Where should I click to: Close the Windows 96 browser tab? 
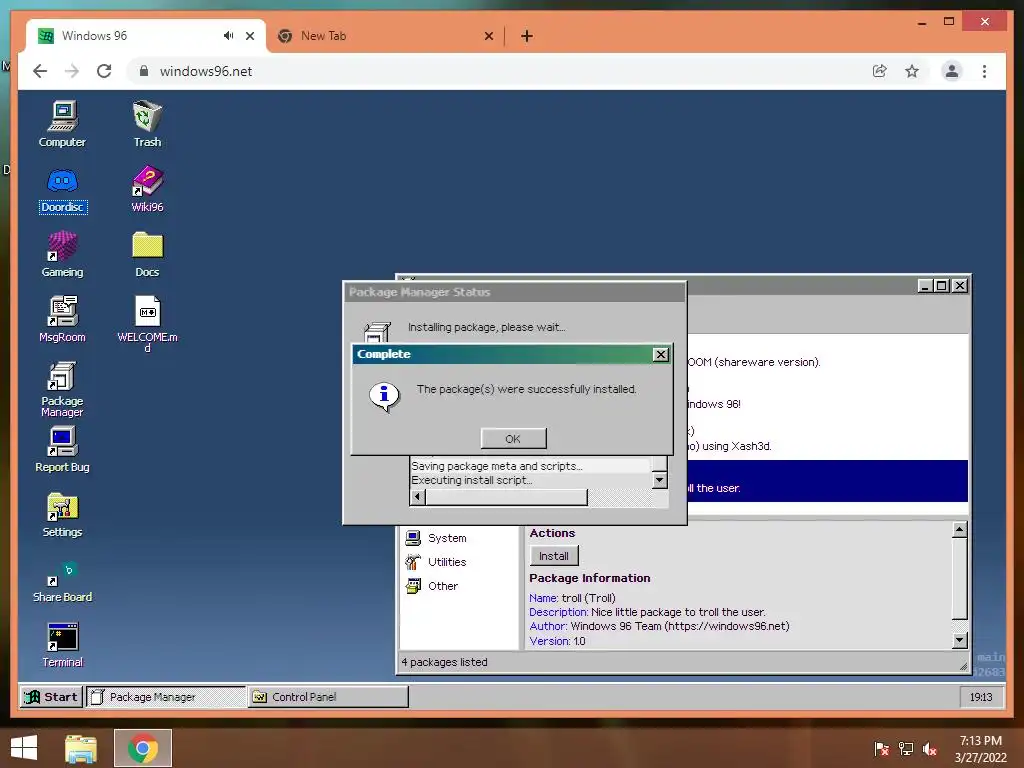coord(249,36)
